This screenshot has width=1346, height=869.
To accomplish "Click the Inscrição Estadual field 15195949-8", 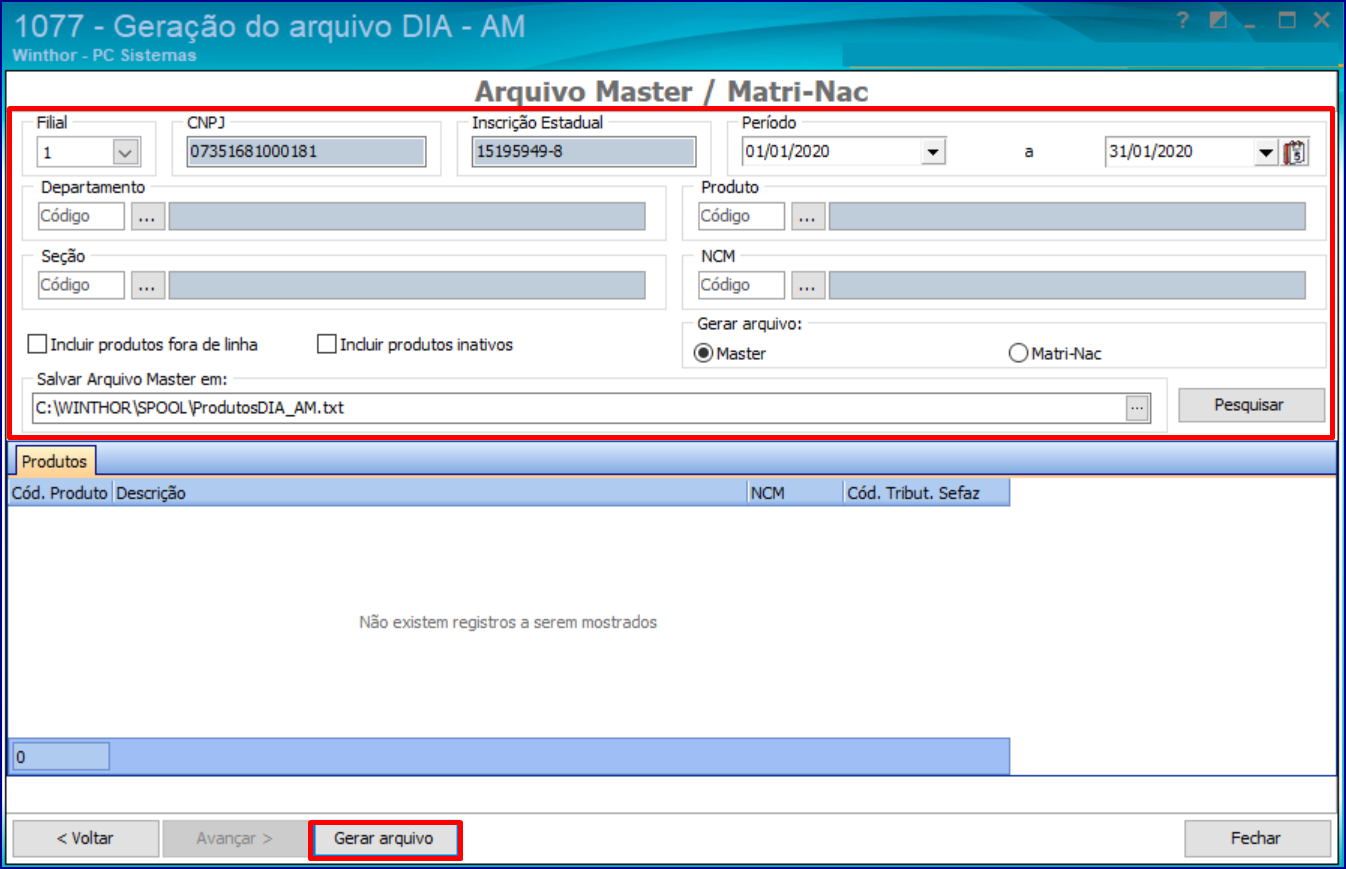I will 584,152.
